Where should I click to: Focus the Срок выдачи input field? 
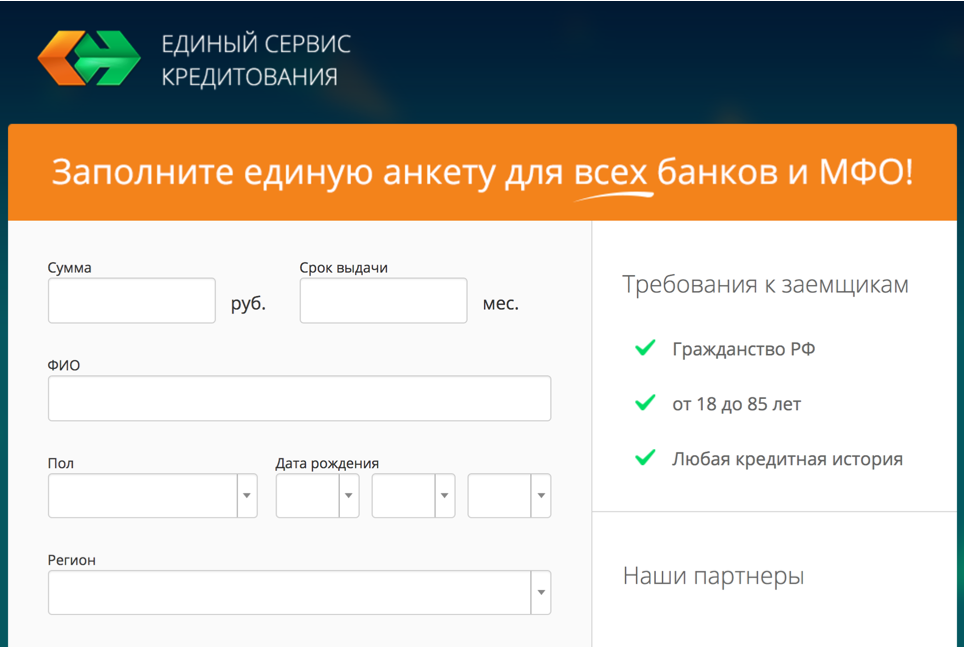pyautogui.click(x=383, y=300)
